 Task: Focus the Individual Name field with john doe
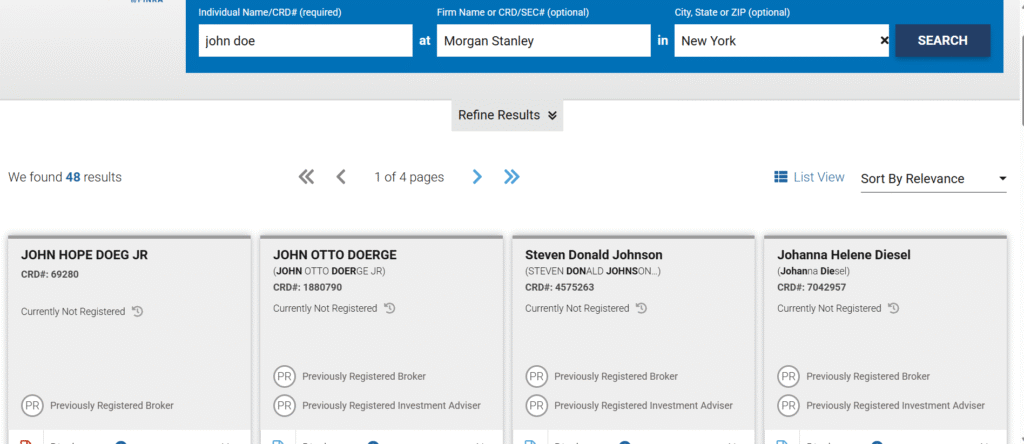point(306,40)
